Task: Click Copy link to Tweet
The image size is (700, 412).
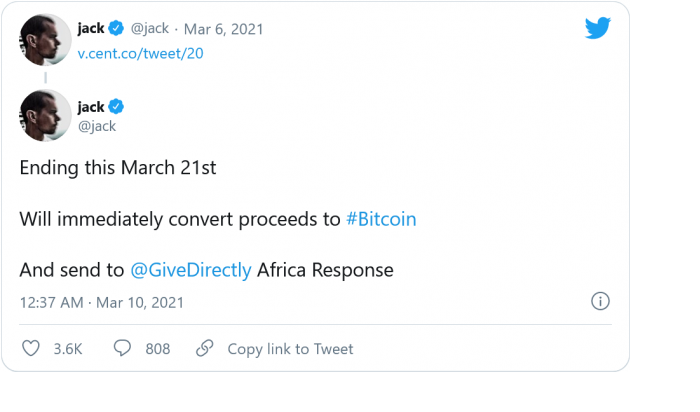Action: click(290, 349)
